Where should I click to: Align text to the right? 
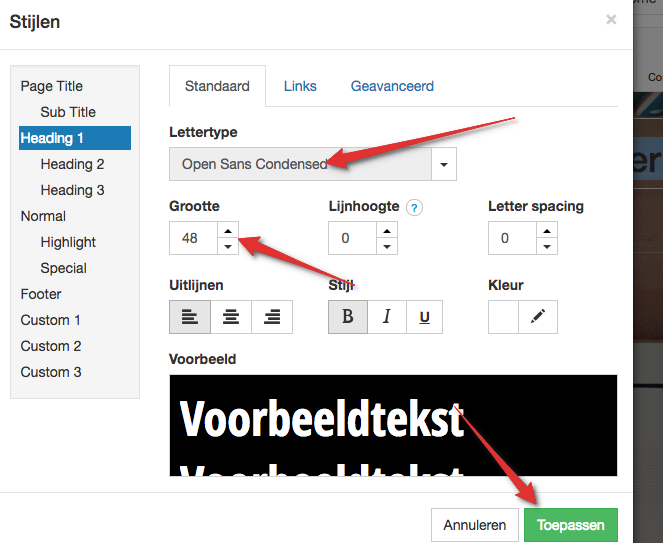tap(272, 317)
